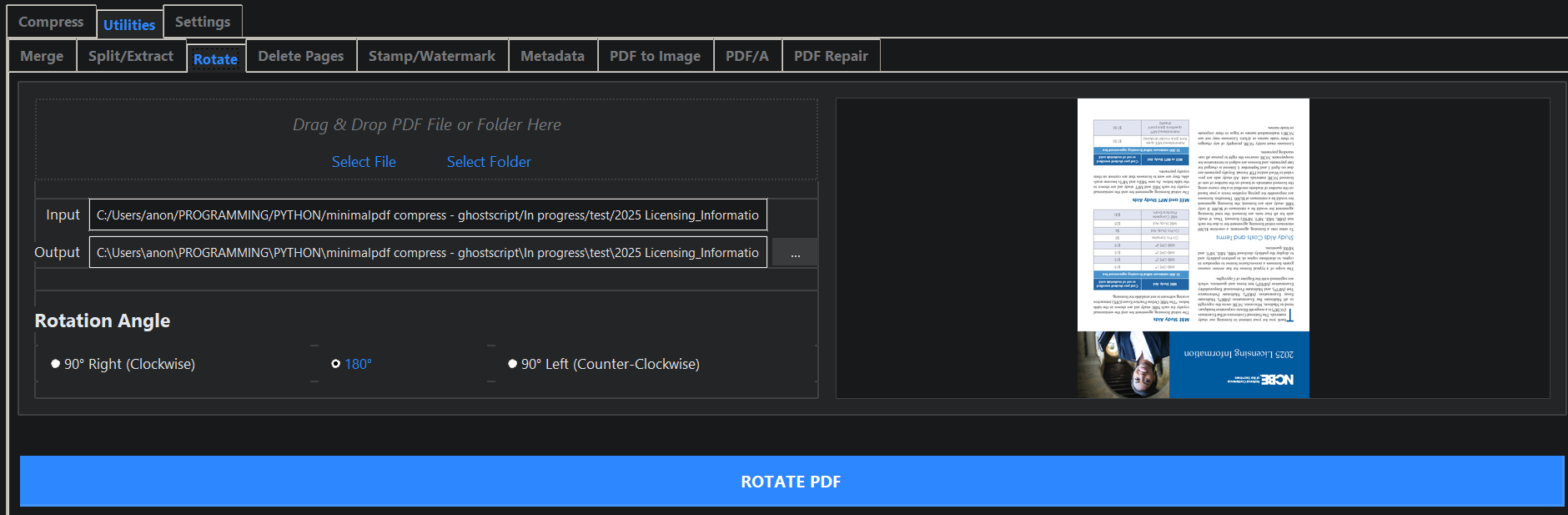Switch to Stamp/Watermark tab
The width and height of the screenshot is (1568, 515).
tap(432, 56)
